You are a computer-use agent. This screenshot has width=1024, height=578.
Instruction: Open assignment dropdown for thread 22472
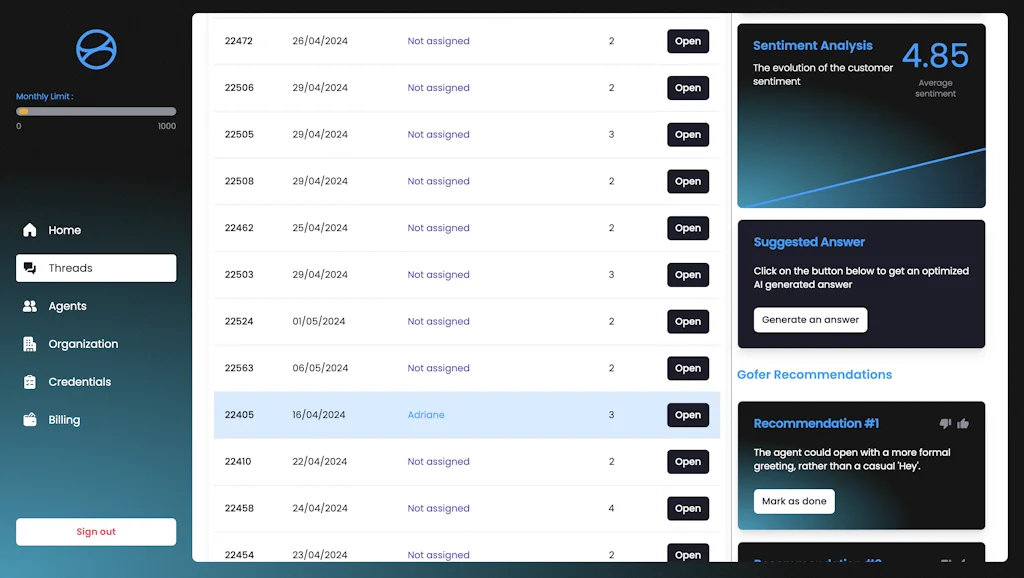click(438, 41)
